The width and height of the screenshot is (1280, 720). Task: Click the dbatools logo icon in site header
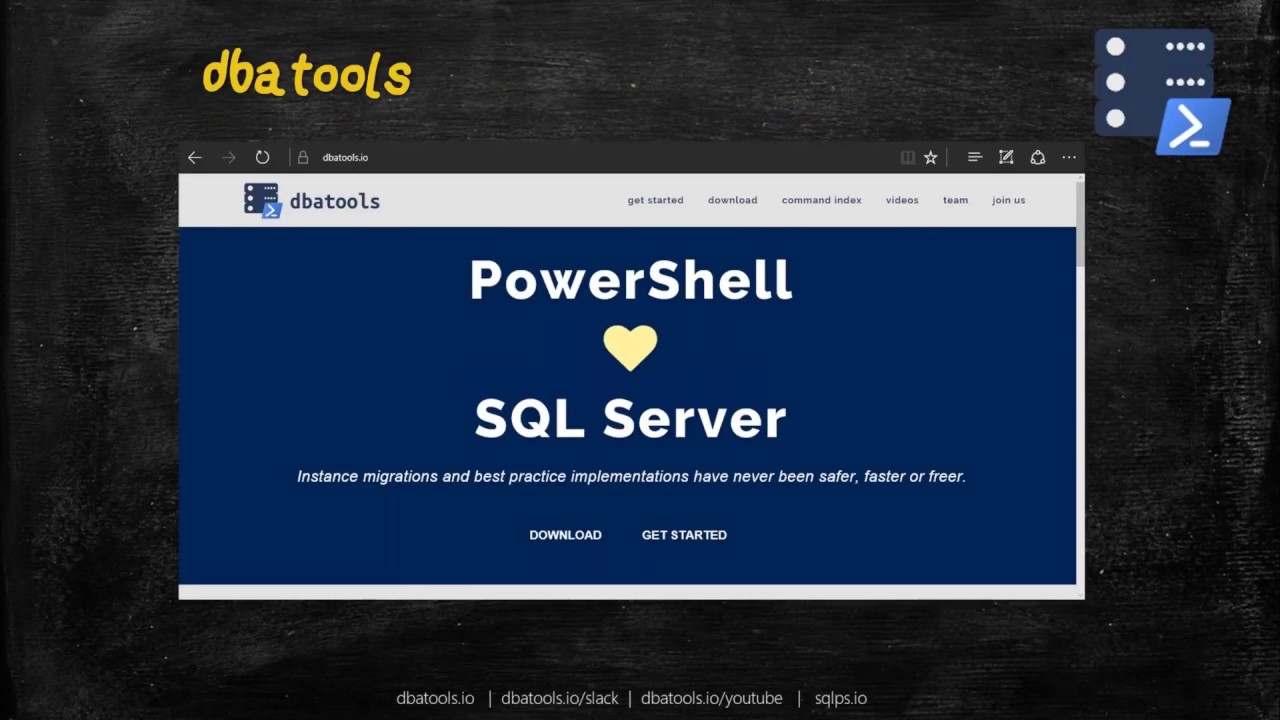pyautogui.click(x=262, y=200)
